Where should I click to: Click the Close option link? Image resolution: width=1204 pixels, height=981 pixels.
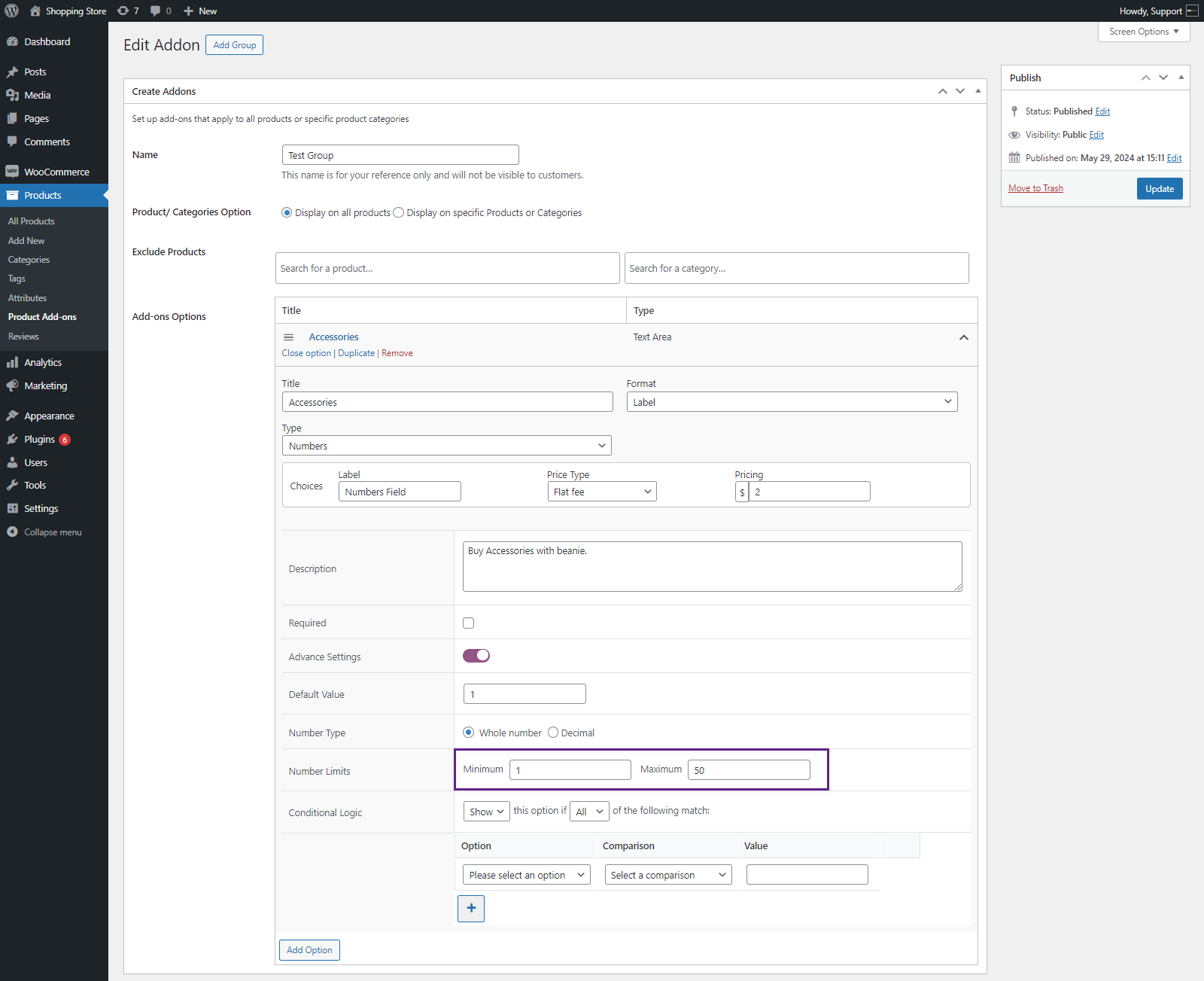[x=306, y=353]
